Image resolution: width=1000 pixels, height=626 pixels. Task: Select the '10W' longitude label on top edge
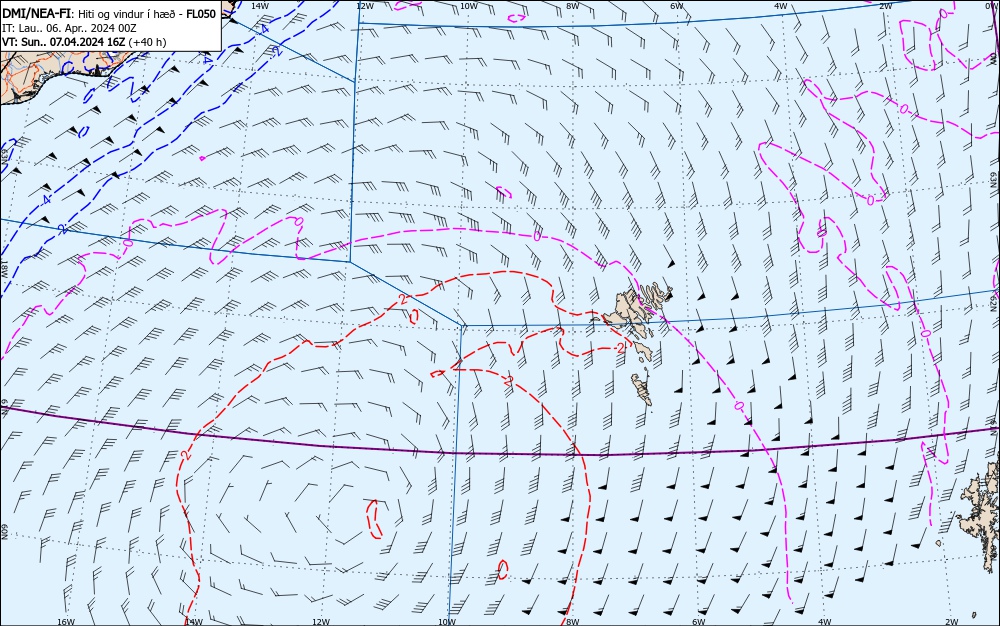tap(469, 6)
